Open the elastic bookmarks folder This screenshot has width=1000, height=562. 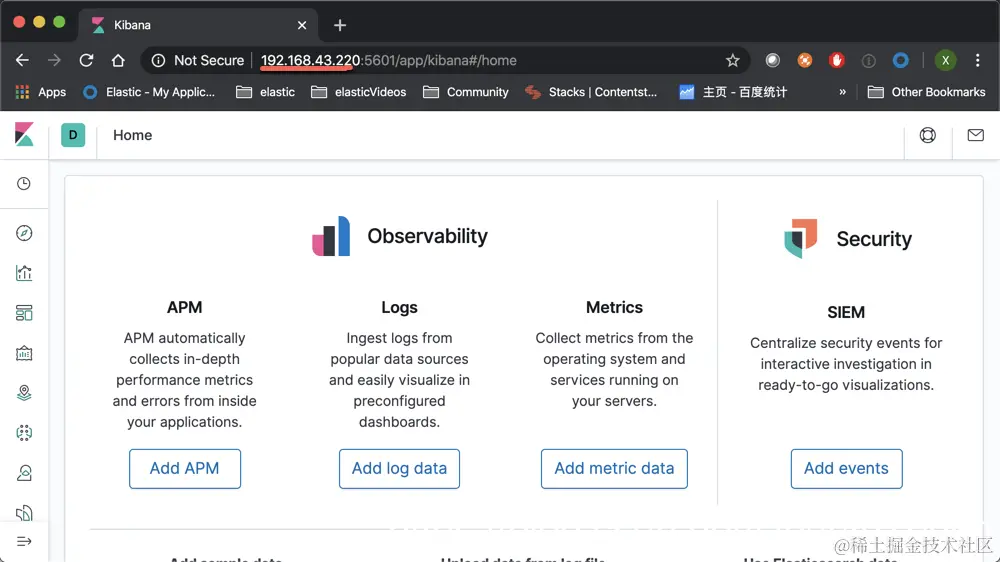click(265, 92)
